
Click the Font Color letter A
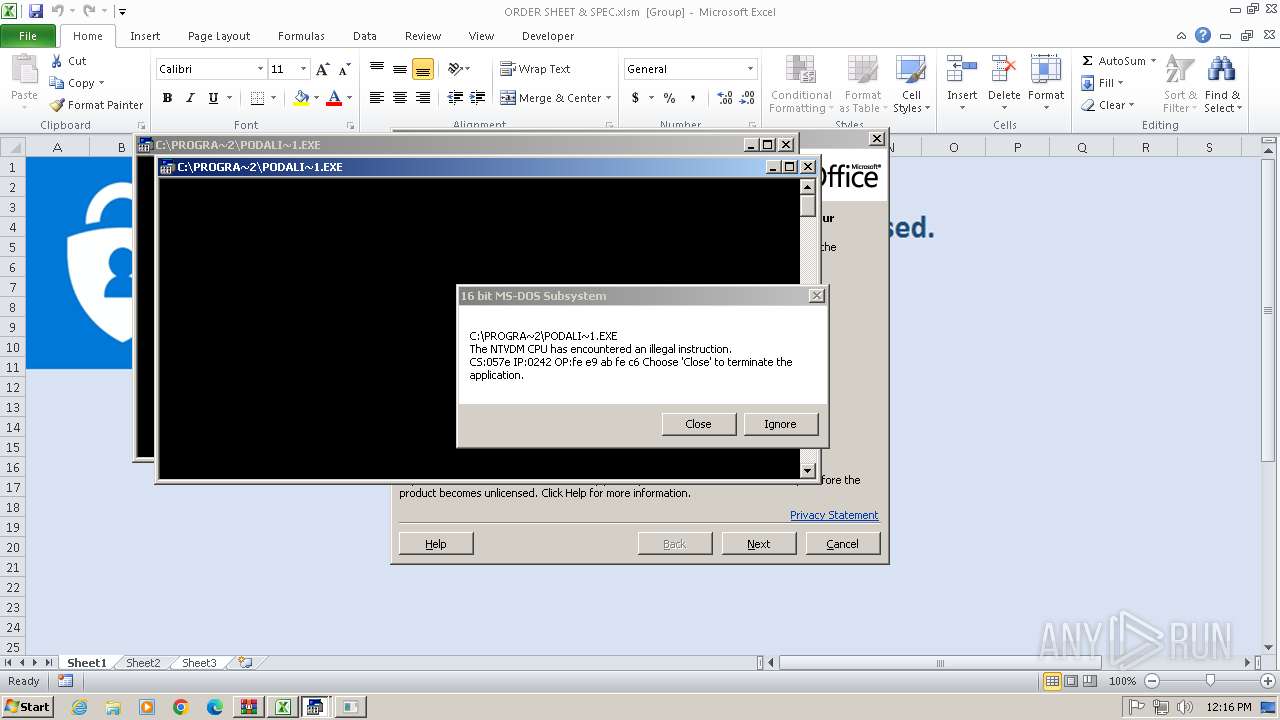point(334,98)
